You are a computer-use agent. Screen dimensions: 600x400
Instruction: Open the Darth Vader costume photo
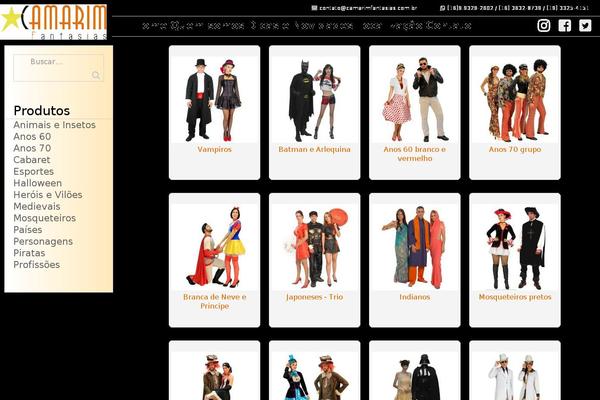(x=415, y=376)
